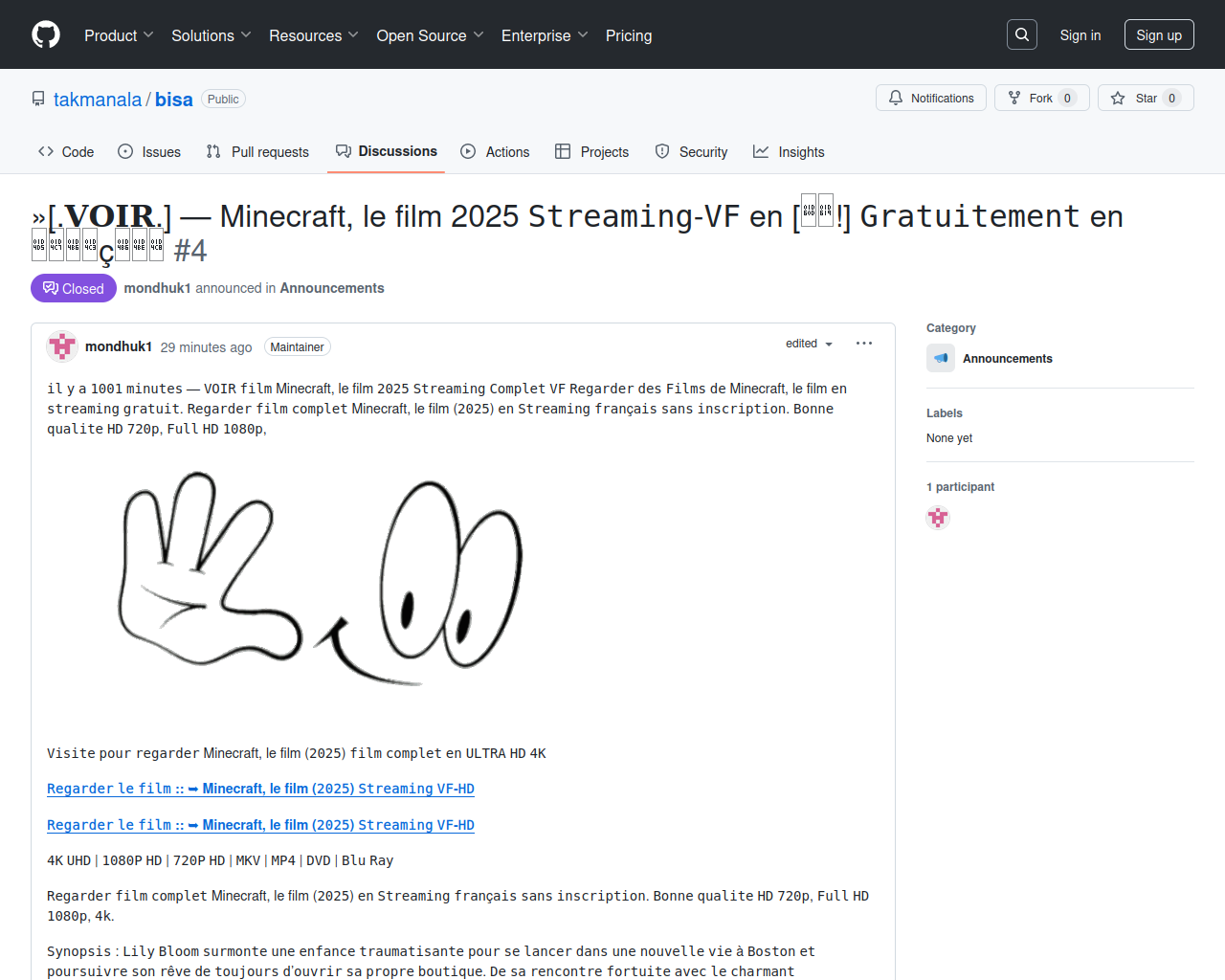
Task: Click the Code tab angle-brackets icon
Action: point(46,151)
